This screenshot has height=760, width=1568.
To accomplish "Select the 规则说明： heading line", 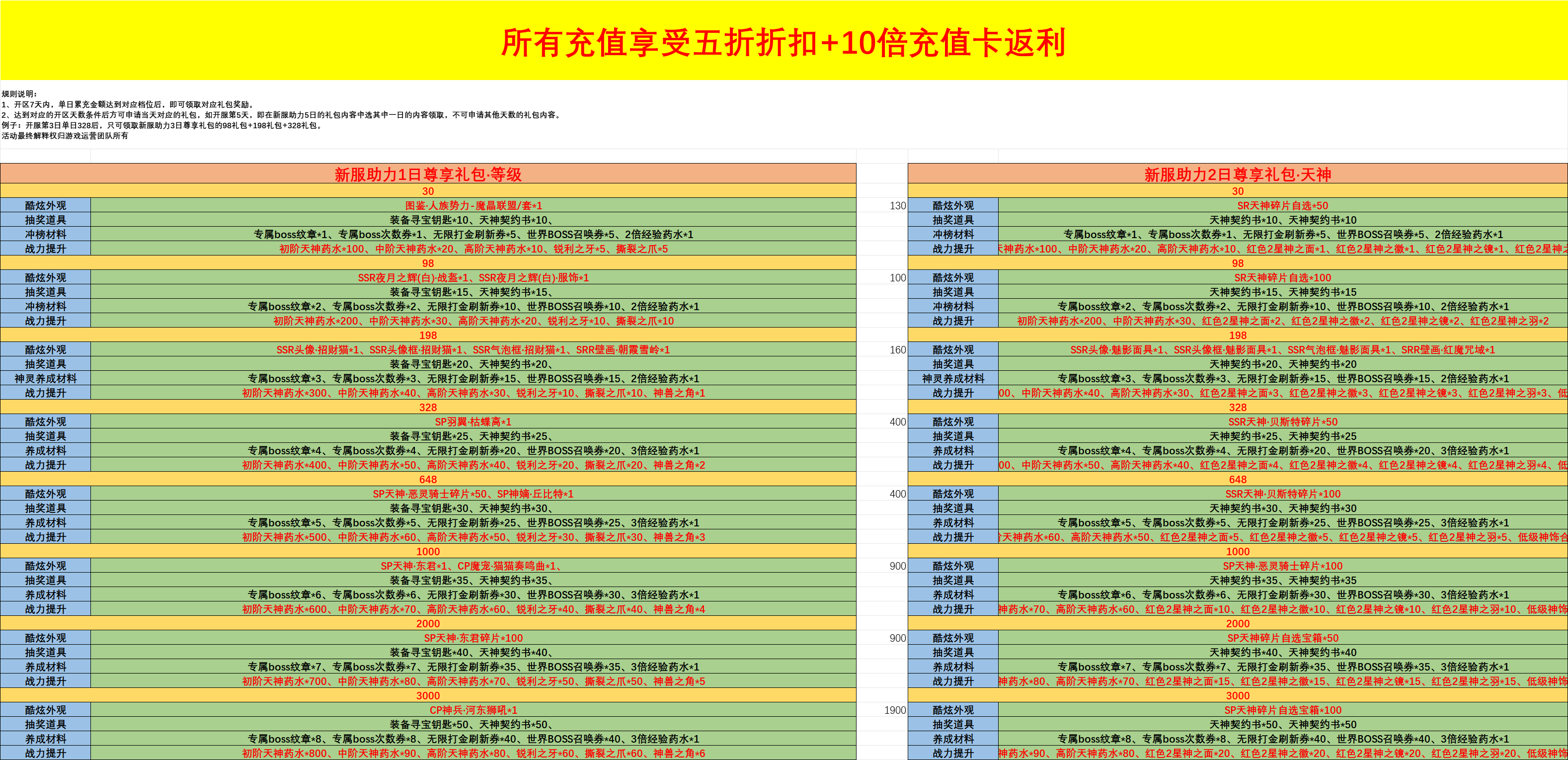I will (19, 94).
